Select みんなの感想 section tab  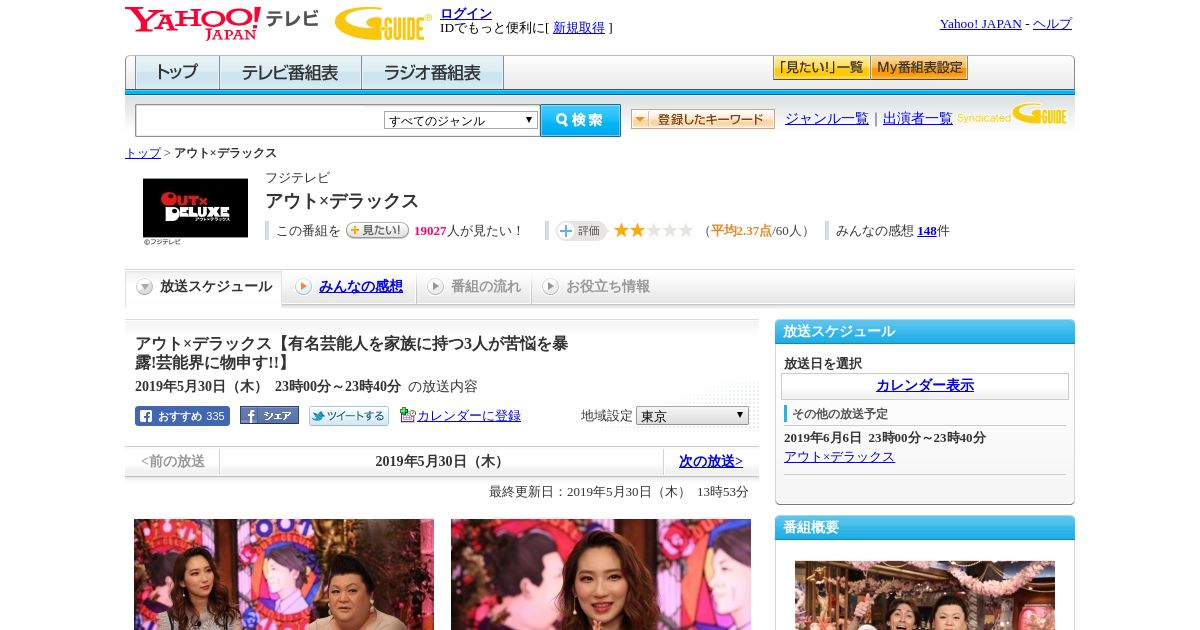point(350,287)
